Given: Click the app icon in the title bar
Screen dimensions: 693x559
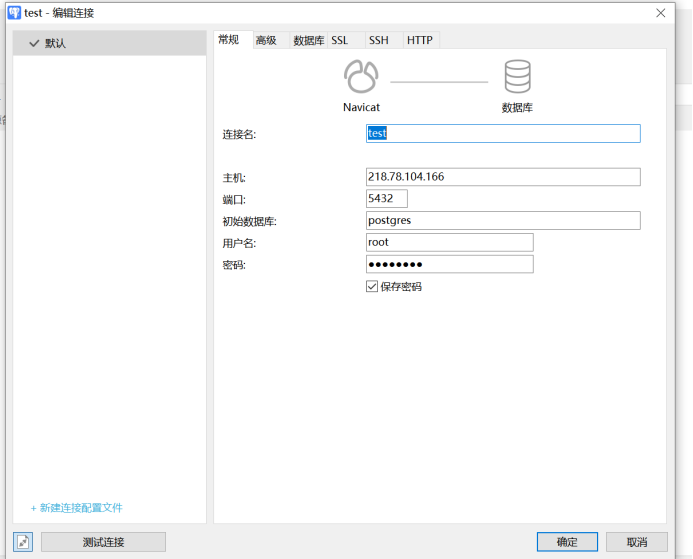Looking at the screenshot, I should click(x=14, y=13).
